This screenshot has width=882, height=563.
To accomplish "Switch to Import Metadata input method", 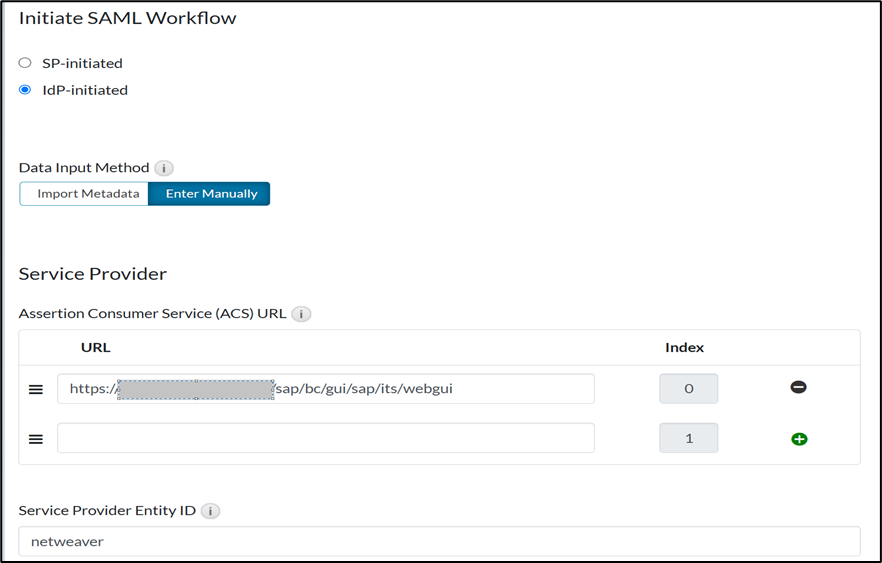I will coord(88,193).
